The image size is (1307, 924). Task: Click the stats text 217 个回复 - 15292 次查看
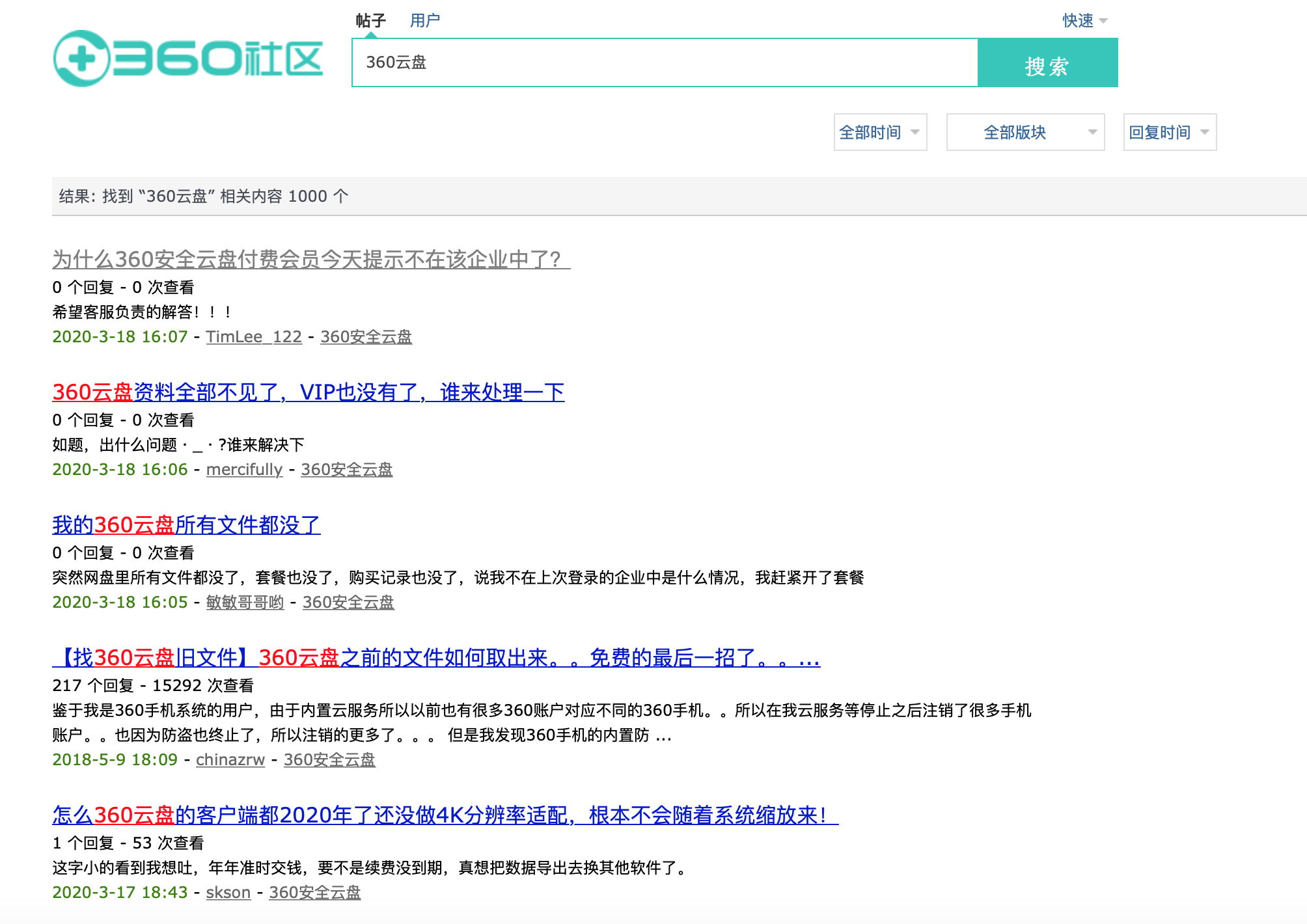pos(153,685)
